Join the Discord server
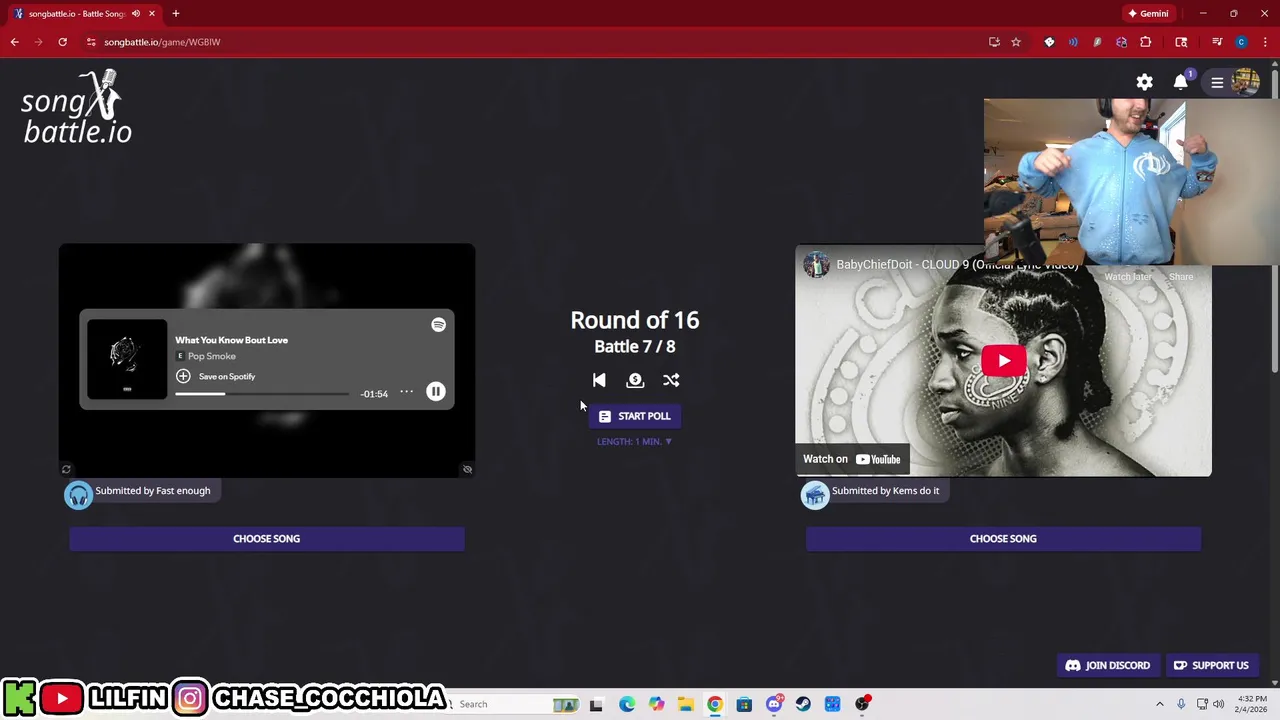The height and width of the screenshot is (720, 1280). pos(1107,665)
